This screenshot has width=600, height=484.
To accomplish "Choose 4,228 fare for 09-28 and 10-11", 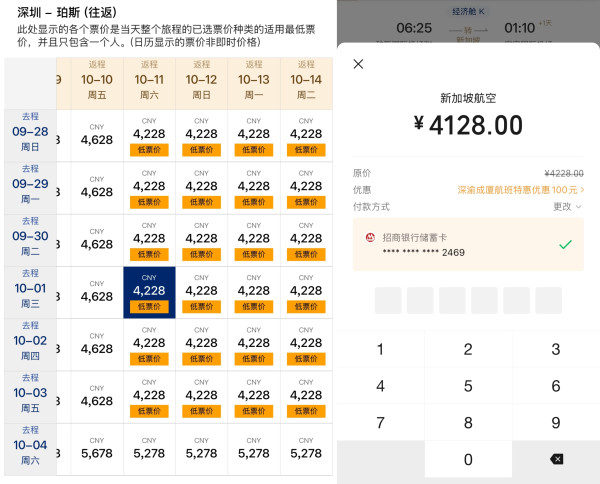I will pos(149,135).
